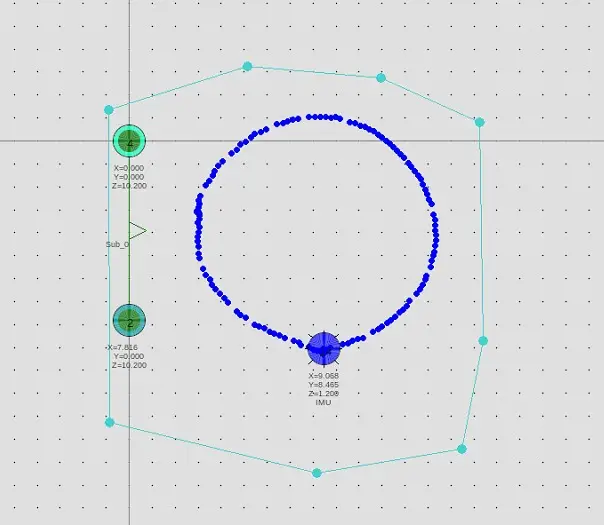Select the bottommost cyan polygon vertex

point(317,473)
